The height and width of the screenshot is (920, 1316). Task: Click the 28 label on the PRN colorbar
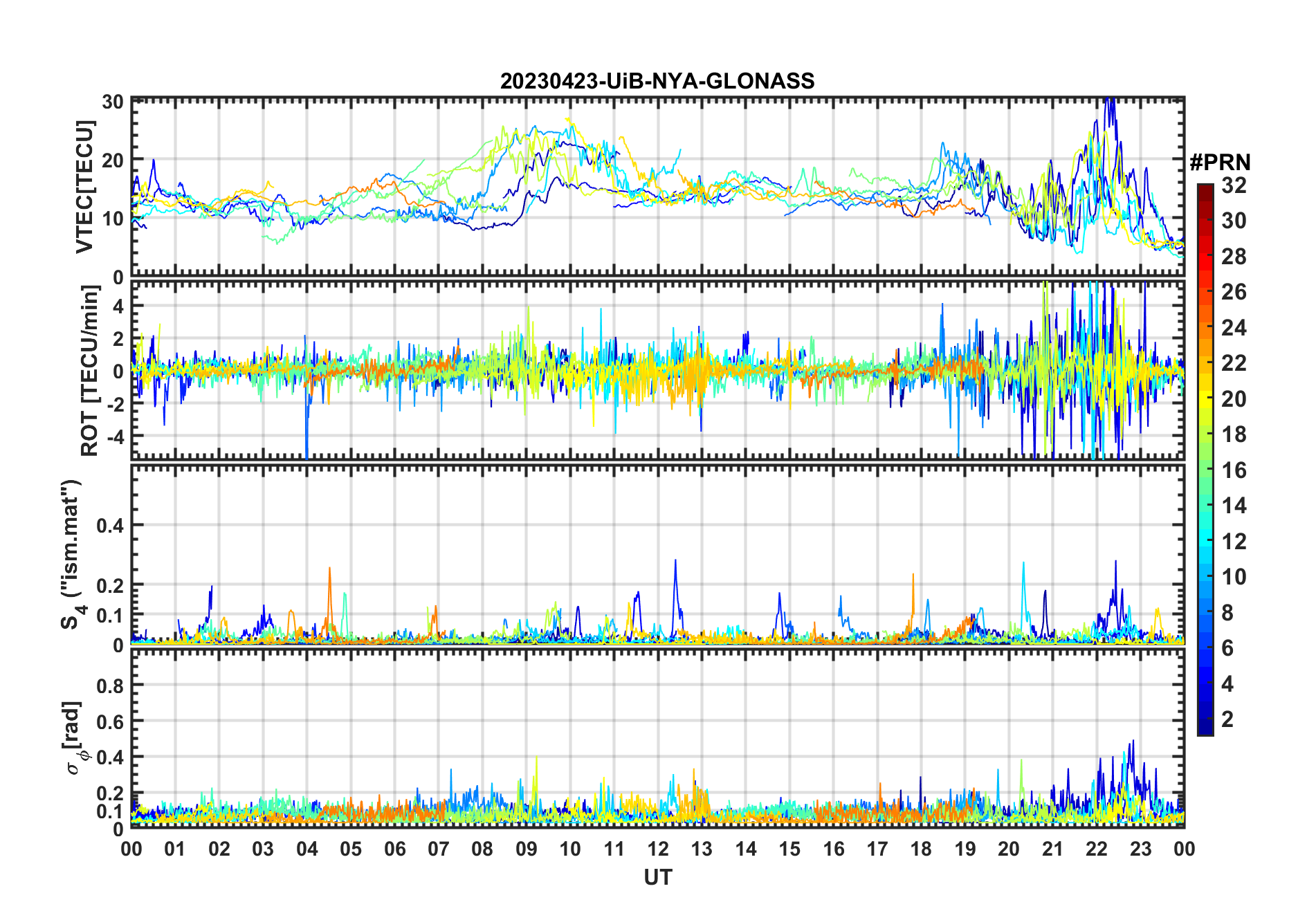pyautogui.click(x=1234, y=257)
